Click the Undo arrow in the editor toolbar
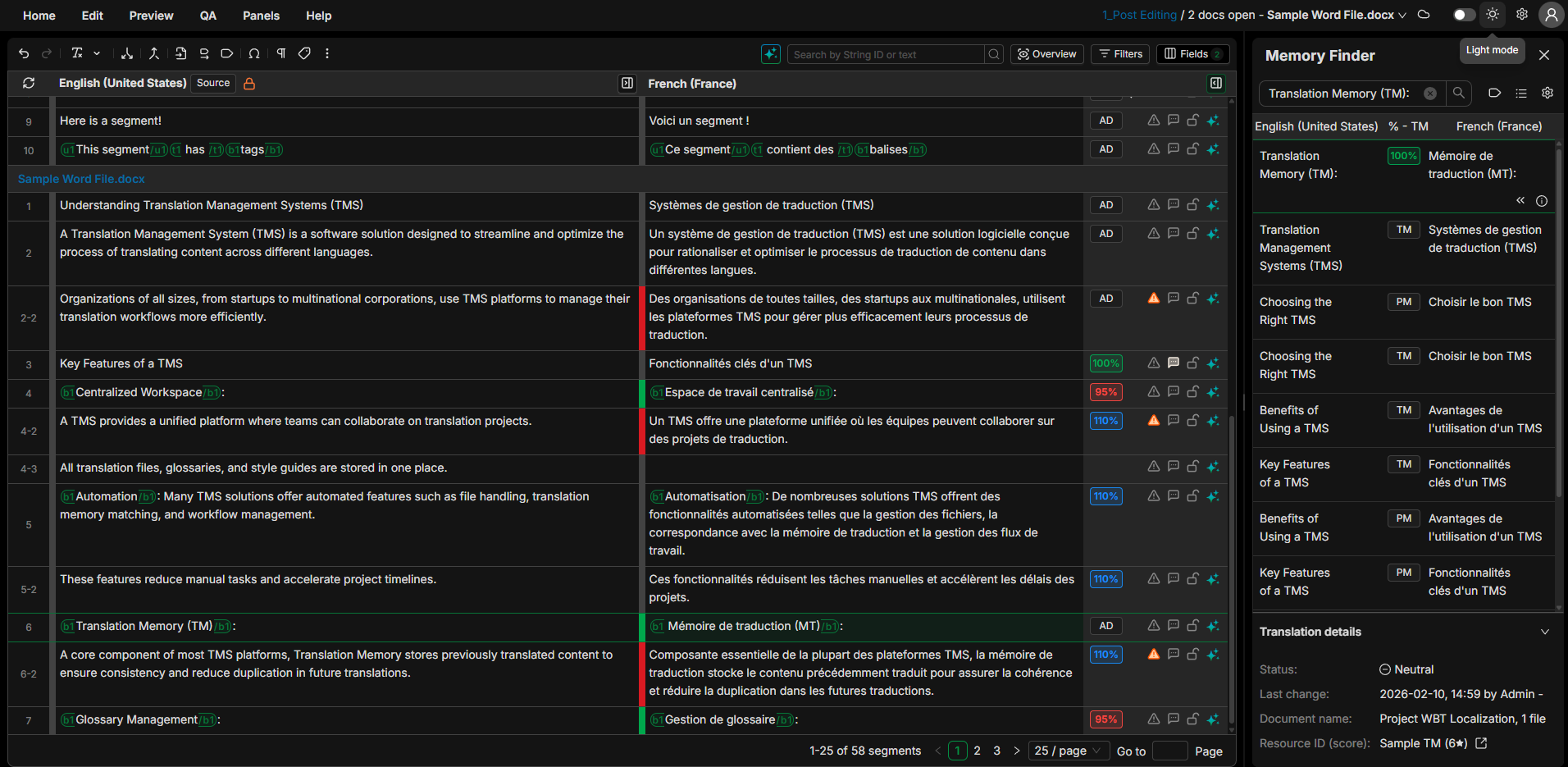 [x=24, y=53]
